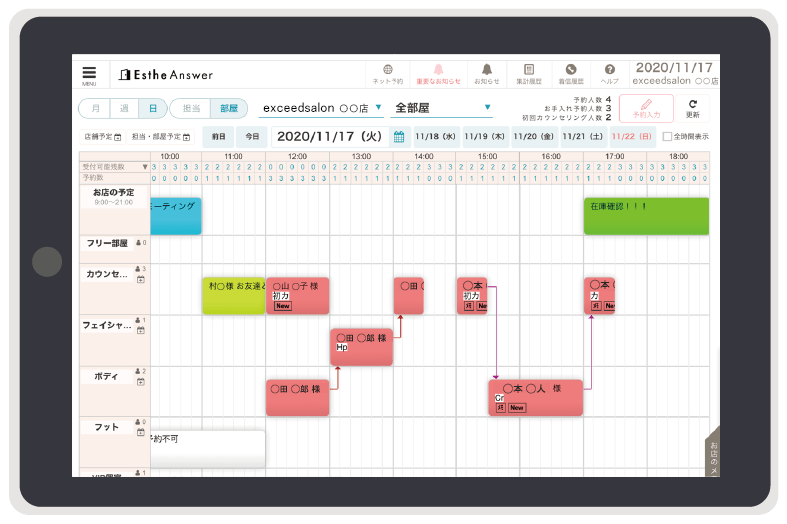Click the お知らせ bell icon

[x=487, y=72]
